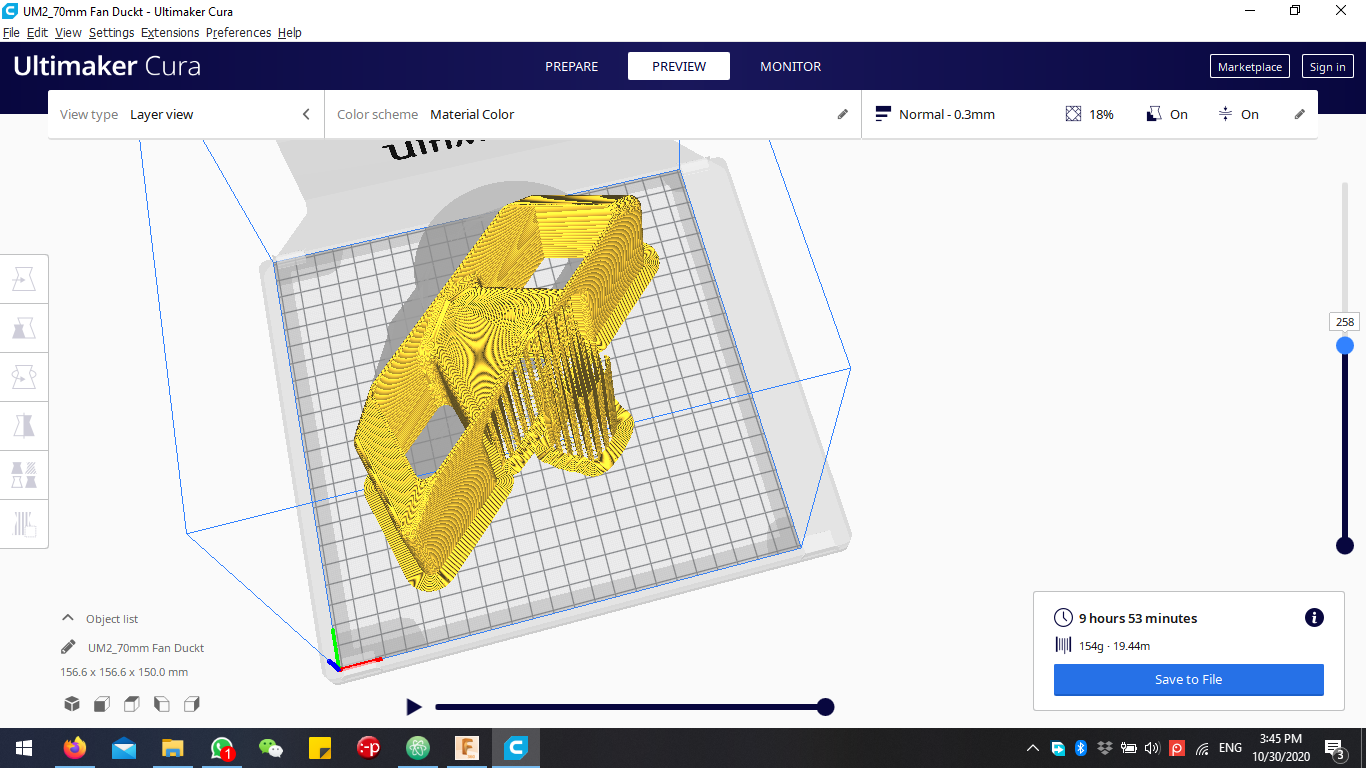Click the volume tray icon

point(1152,748)
